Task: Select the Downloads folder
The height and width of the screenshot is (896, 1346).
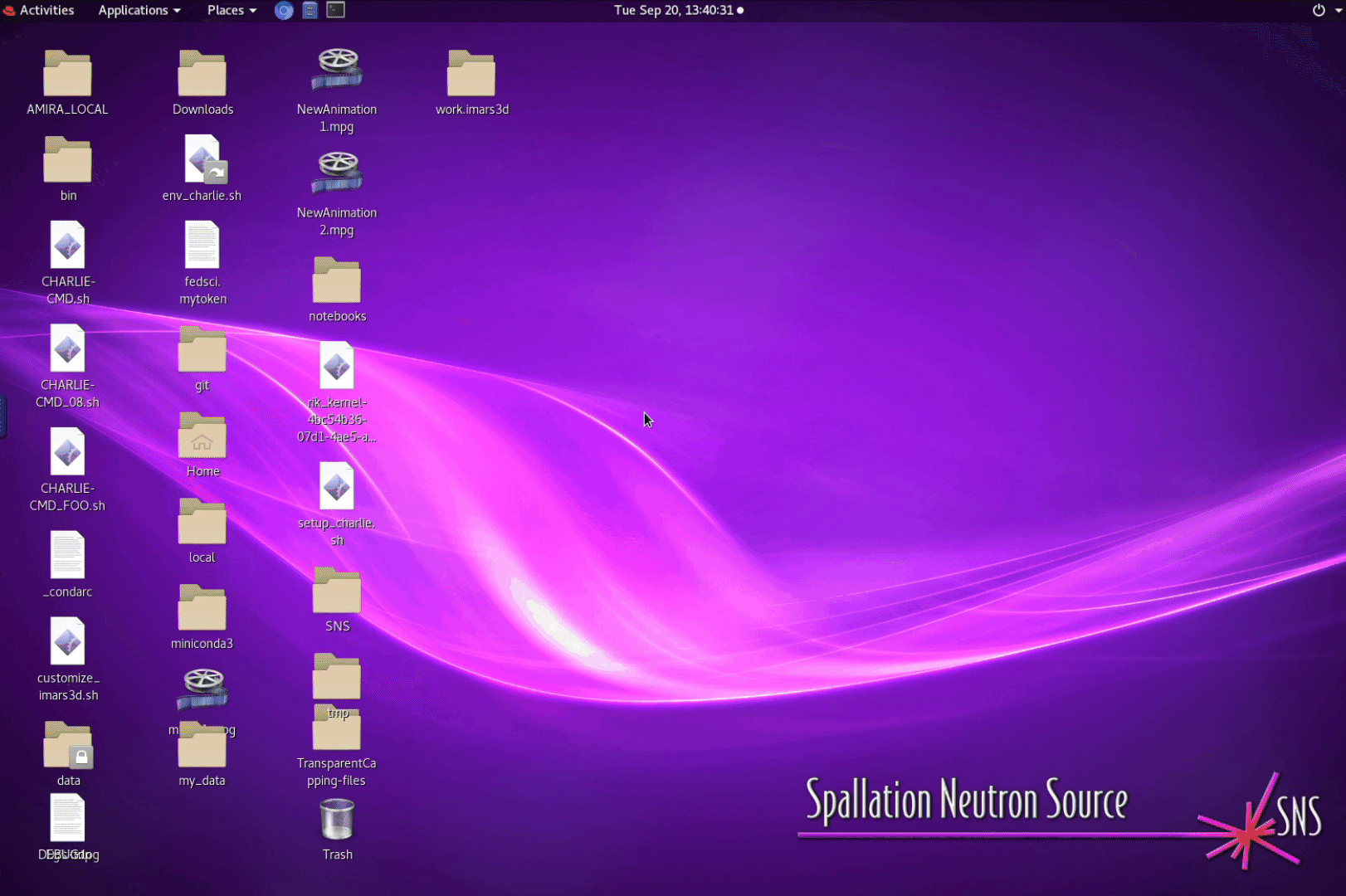Action: (202, 75)
